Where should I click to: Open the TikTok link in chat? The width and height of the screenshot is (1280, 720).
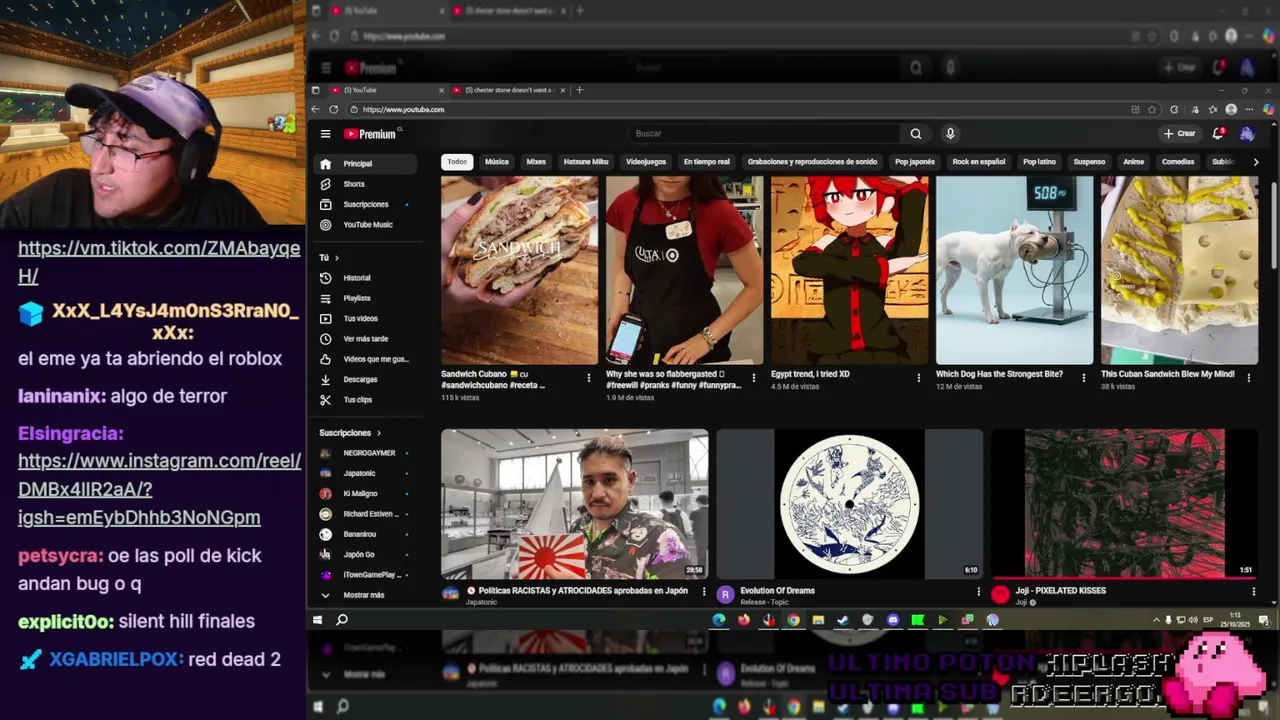159,262
